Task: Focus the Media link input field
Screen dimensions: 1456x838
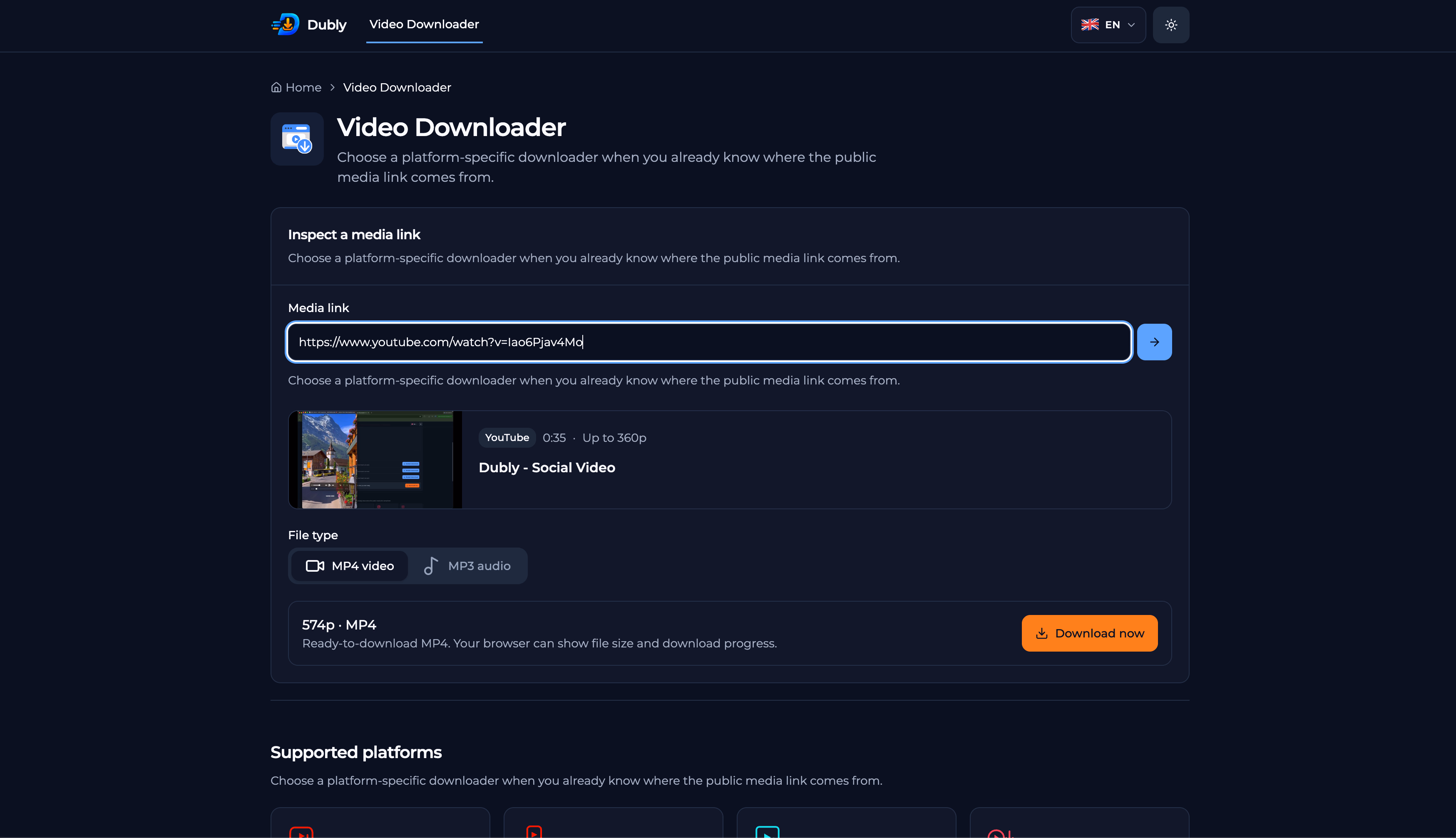Action: [x=709, y=342]
